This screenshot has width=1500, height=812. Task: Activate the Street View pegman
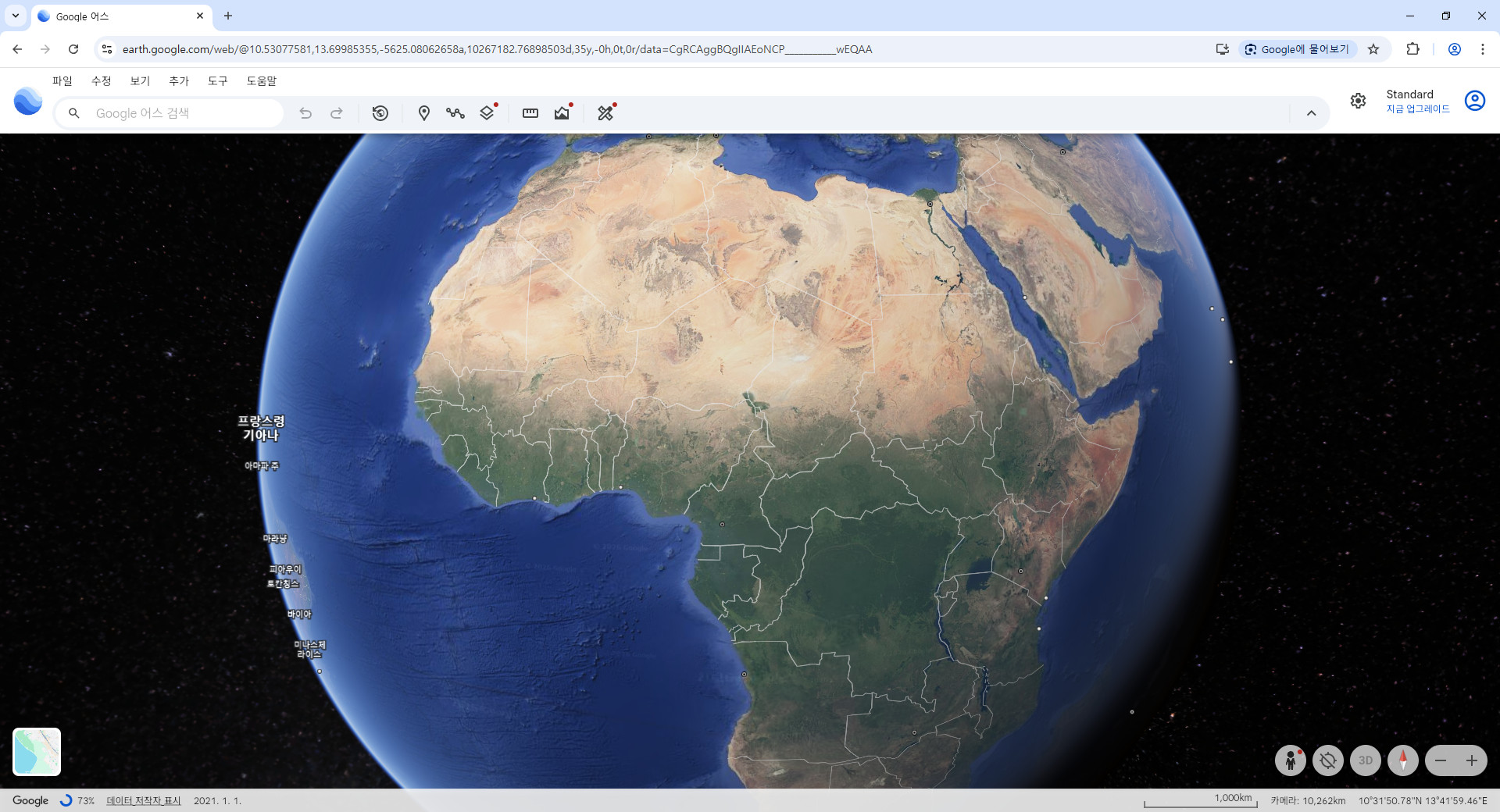(x=1291, y=760)
